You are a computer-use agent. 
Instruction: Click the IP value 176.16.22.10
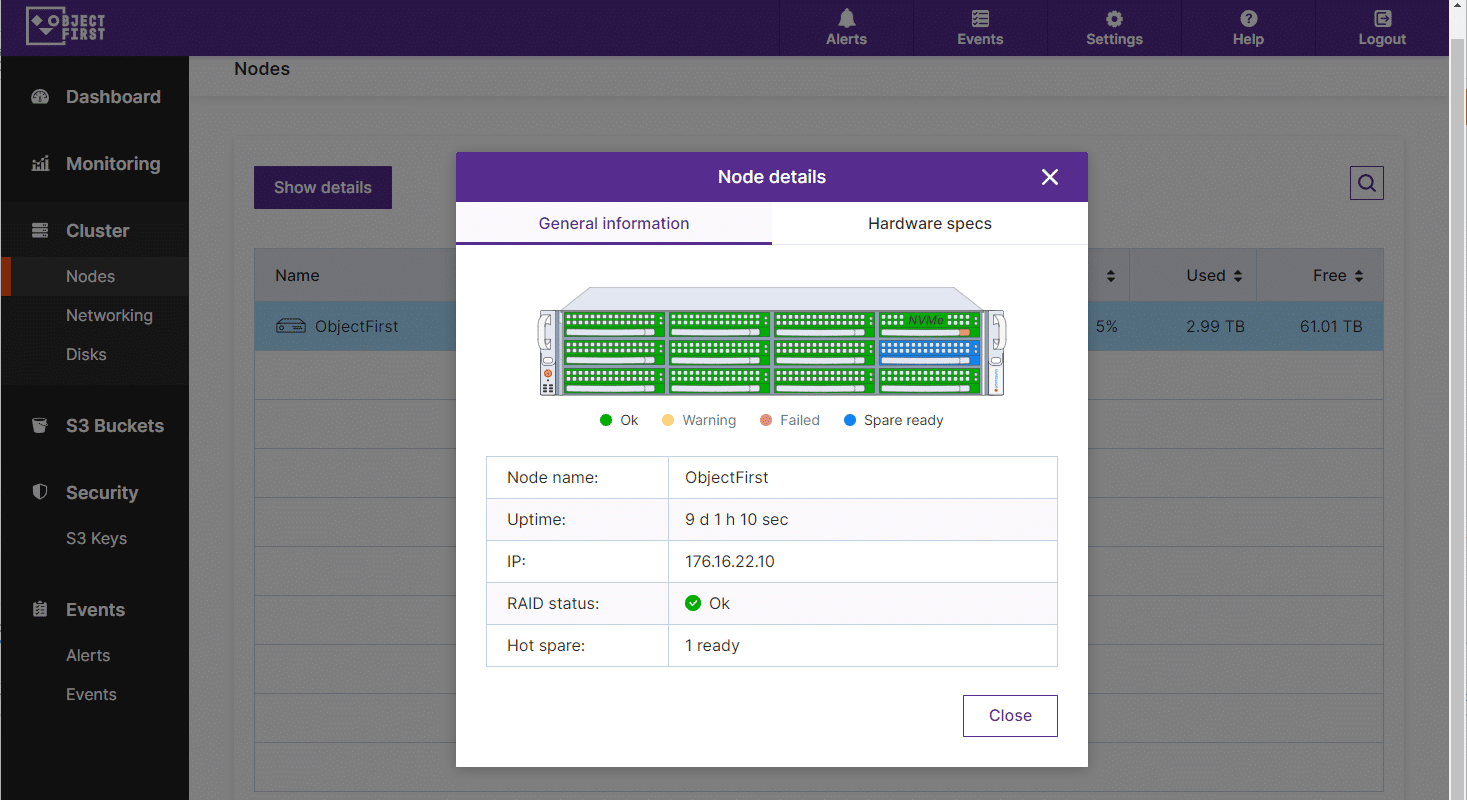pos(729,561)
